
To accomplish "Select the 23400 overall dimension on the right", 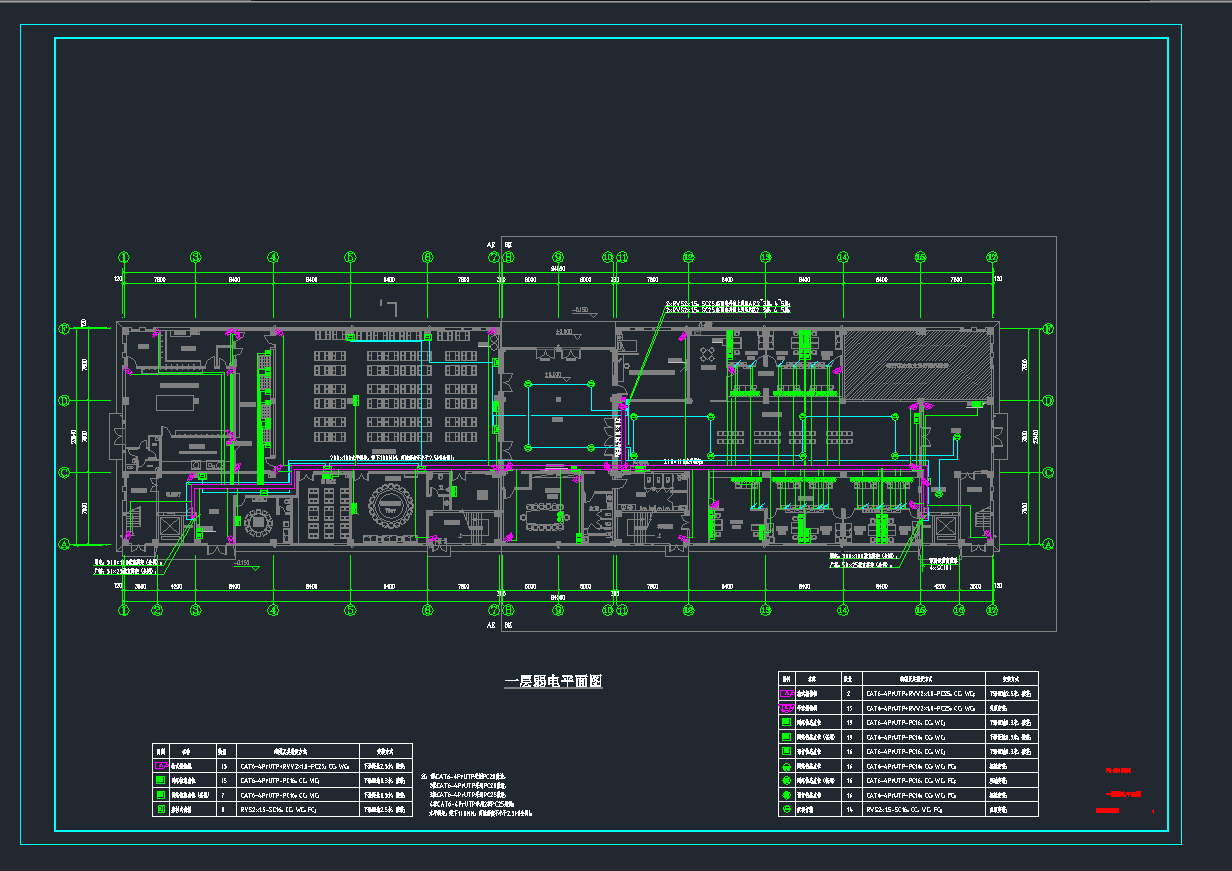I will tap(1024, 436).
